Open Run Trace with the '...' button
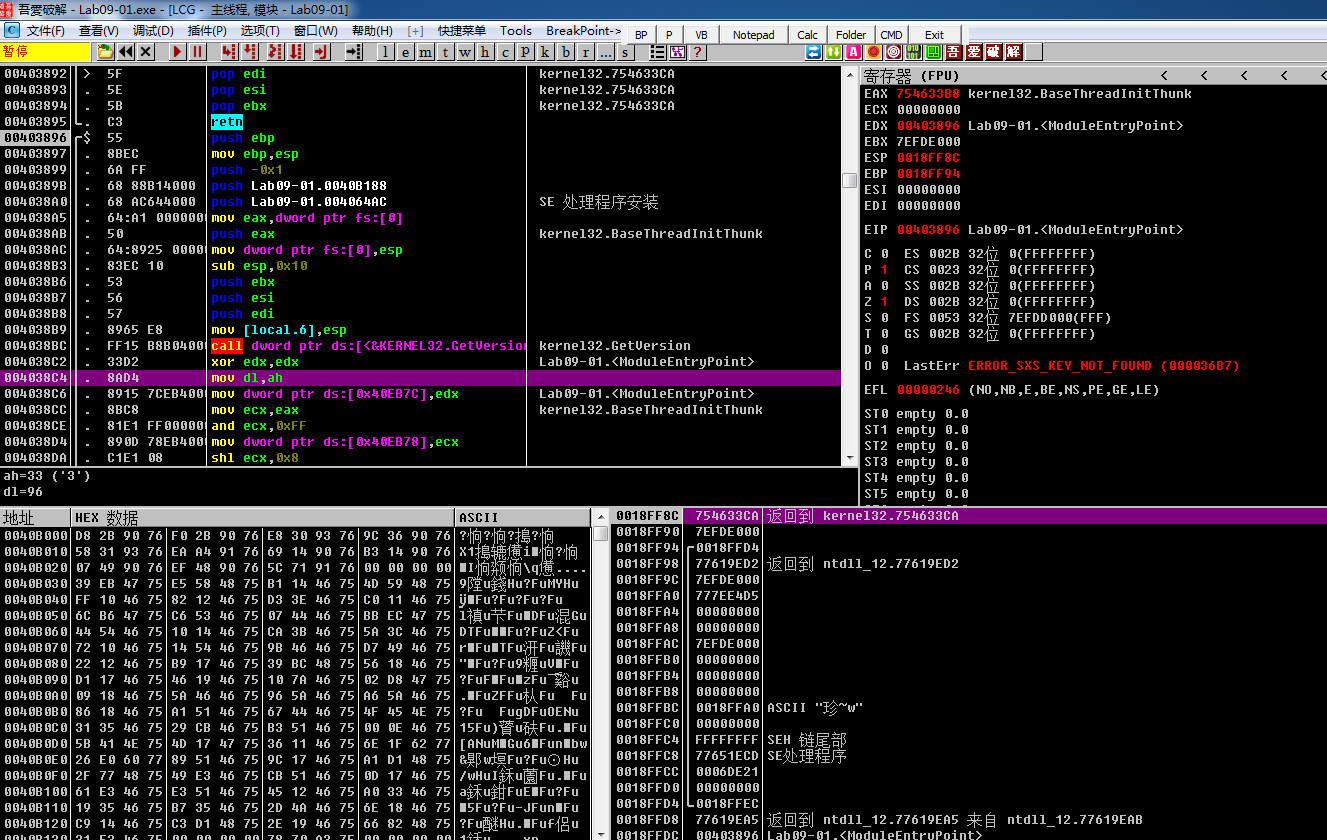This screenshot has width=1327, height=840. 606,52
